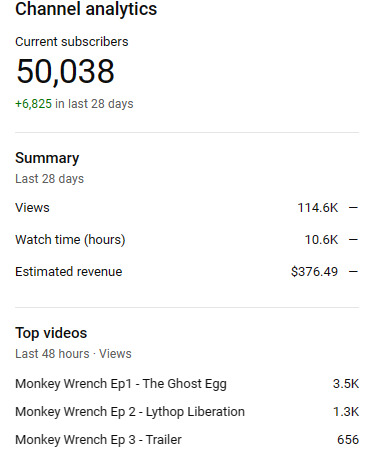Open Monkey Wrench Ep1 - The Ghost Egg
Screen dimensions: 375x461
pyautogui.click(x=121, y=384)
